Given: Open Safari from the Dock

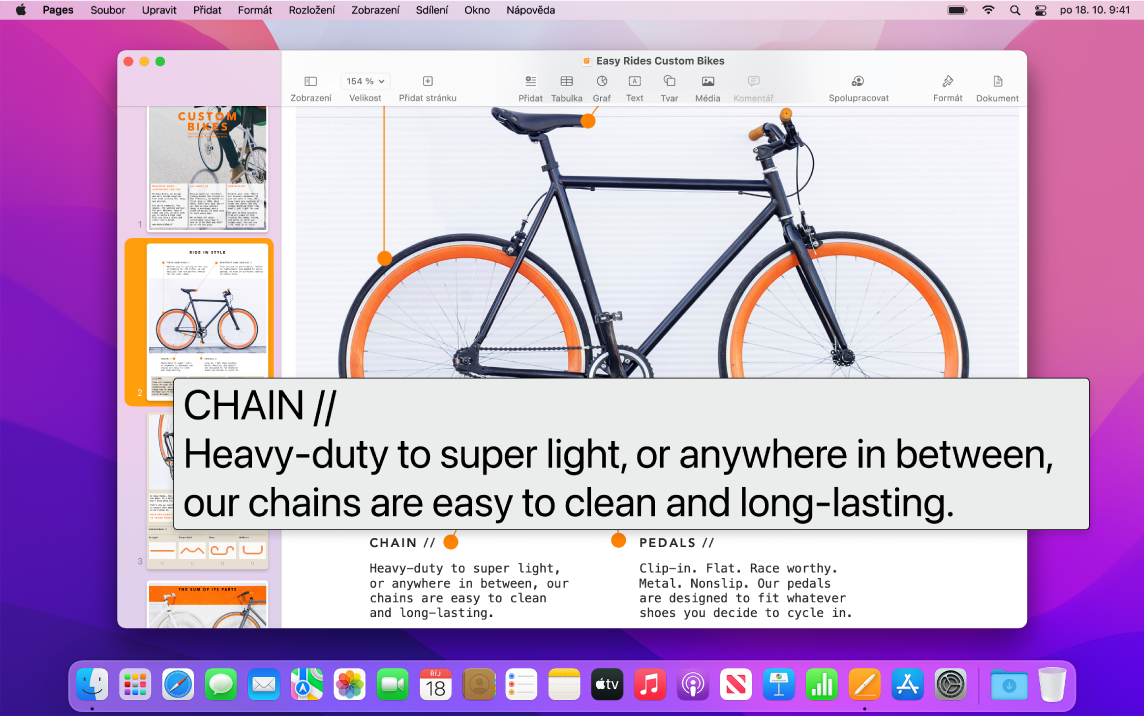Looking at the screenshot, I should pyautogui.click(x=178, y=685).
